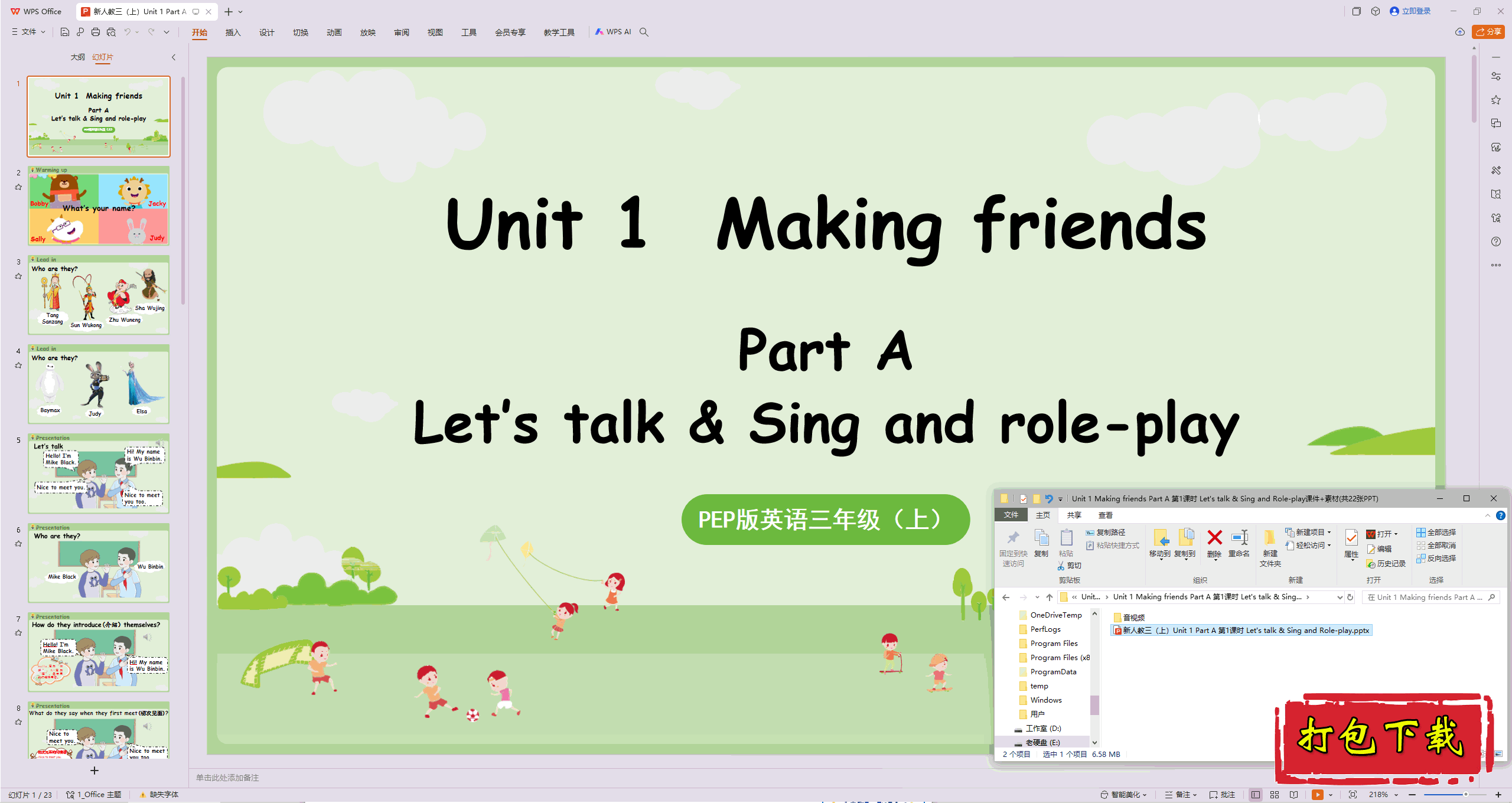Open quick access toolbar customize dropdown
Viewport: 1512px width, 803px height.
point(167,32)
